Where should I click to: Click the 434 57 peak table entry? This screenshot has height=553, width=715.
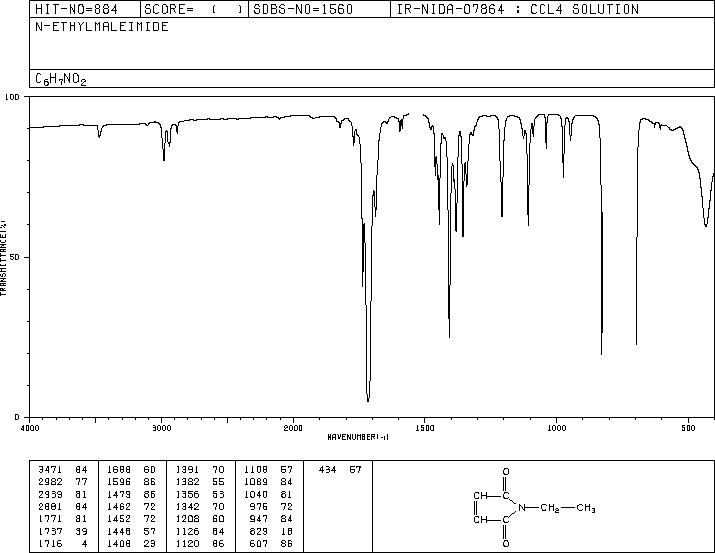[x=340, y=470]
